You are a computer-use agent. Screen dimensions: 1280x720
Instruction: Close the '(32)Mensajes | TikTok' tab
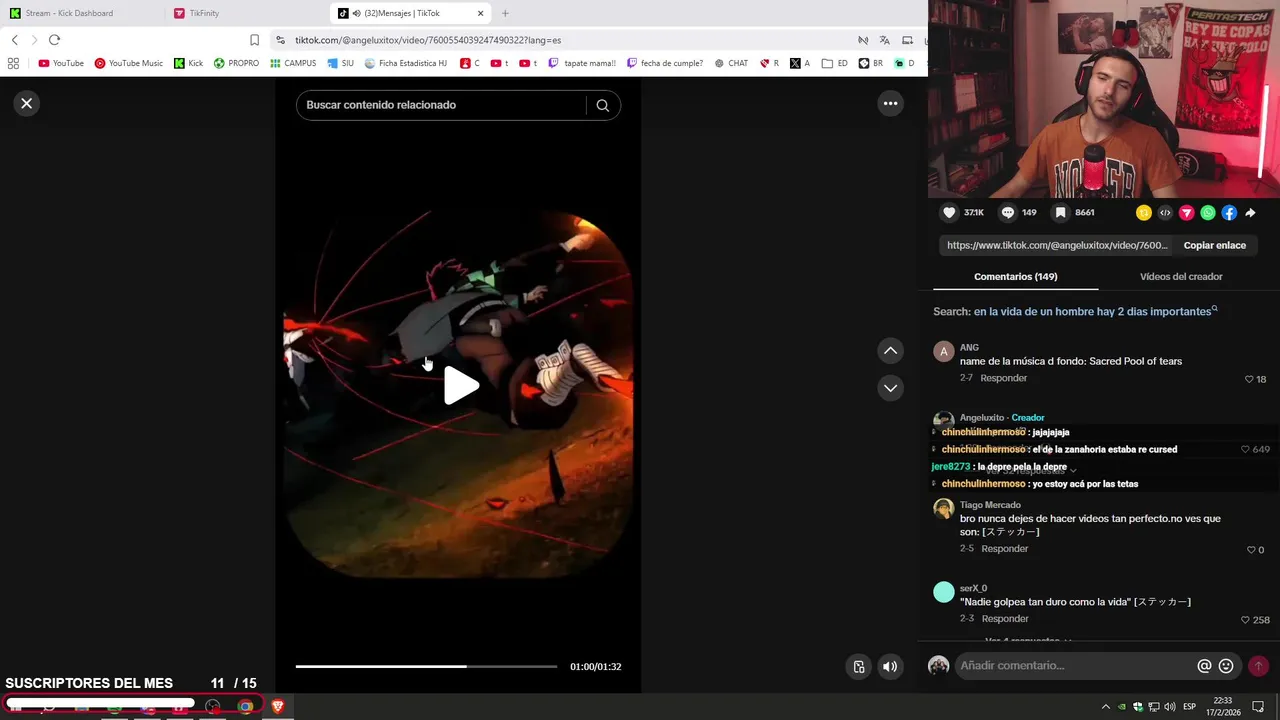(480, 13)
